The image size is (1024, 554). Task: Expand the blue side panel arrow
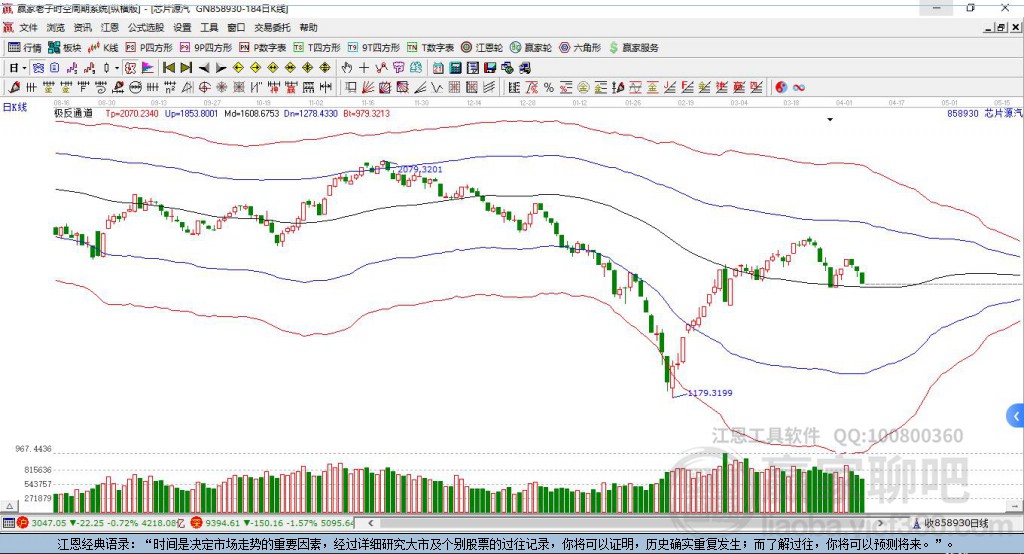[1016, 416]
